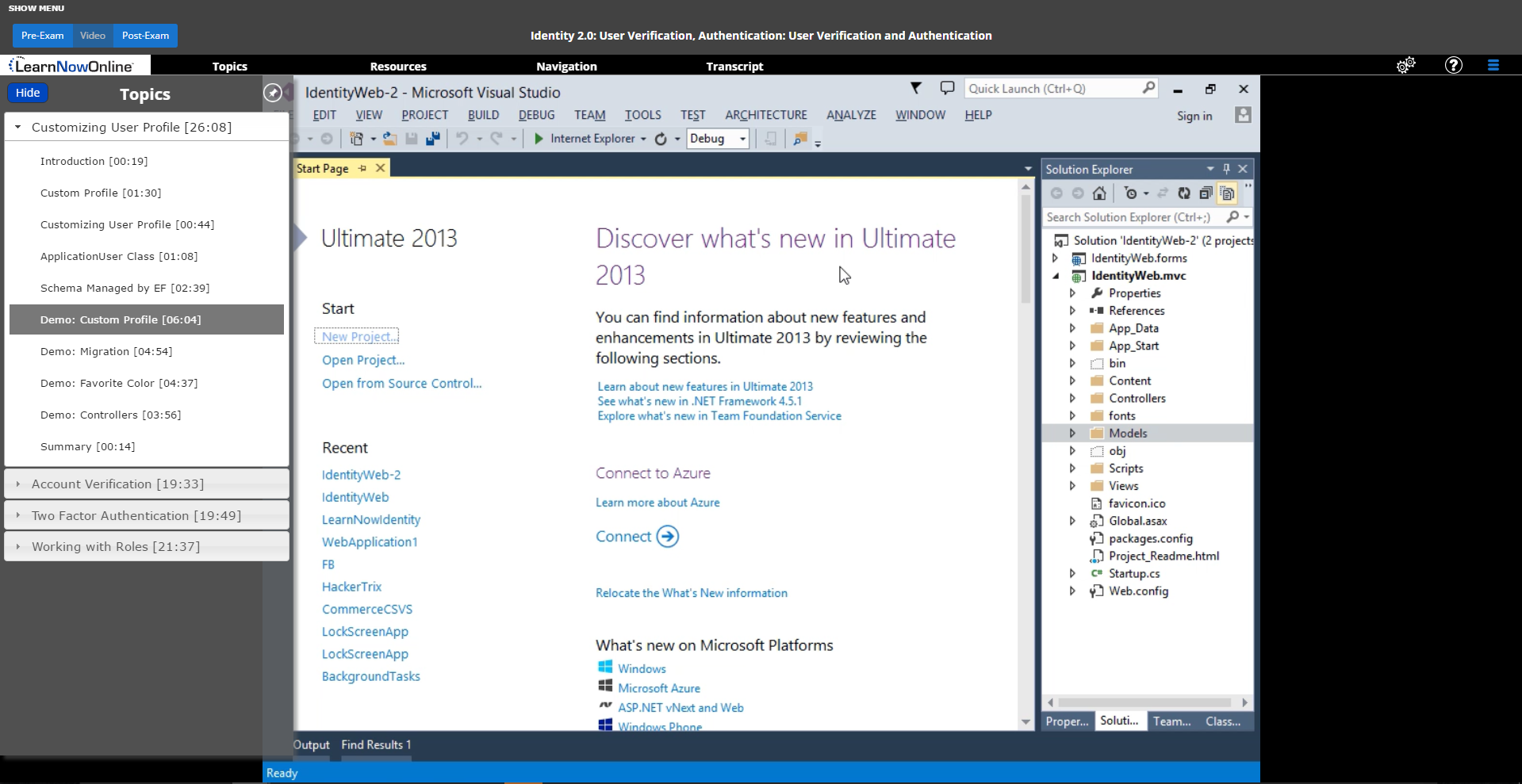Click the notifications filter flag icon
This screenshot has width=1522, height=784.
(x=916, y=88)
